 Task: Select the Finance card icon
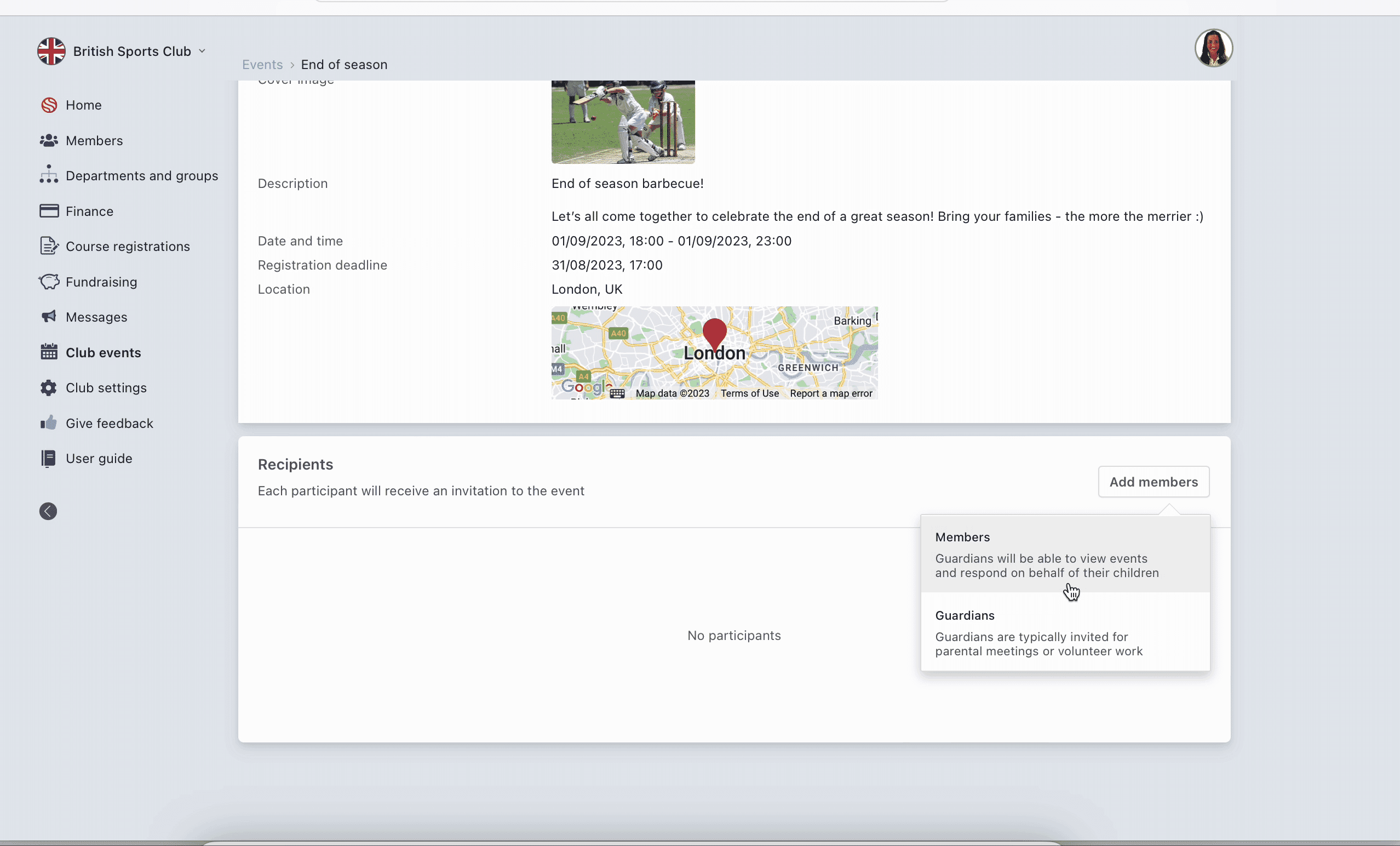click(x=49, y=211)
